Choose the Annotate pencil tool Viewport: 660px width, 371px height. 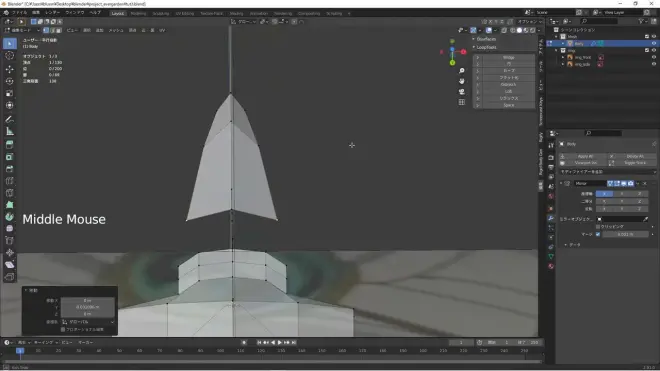point(10,119)
